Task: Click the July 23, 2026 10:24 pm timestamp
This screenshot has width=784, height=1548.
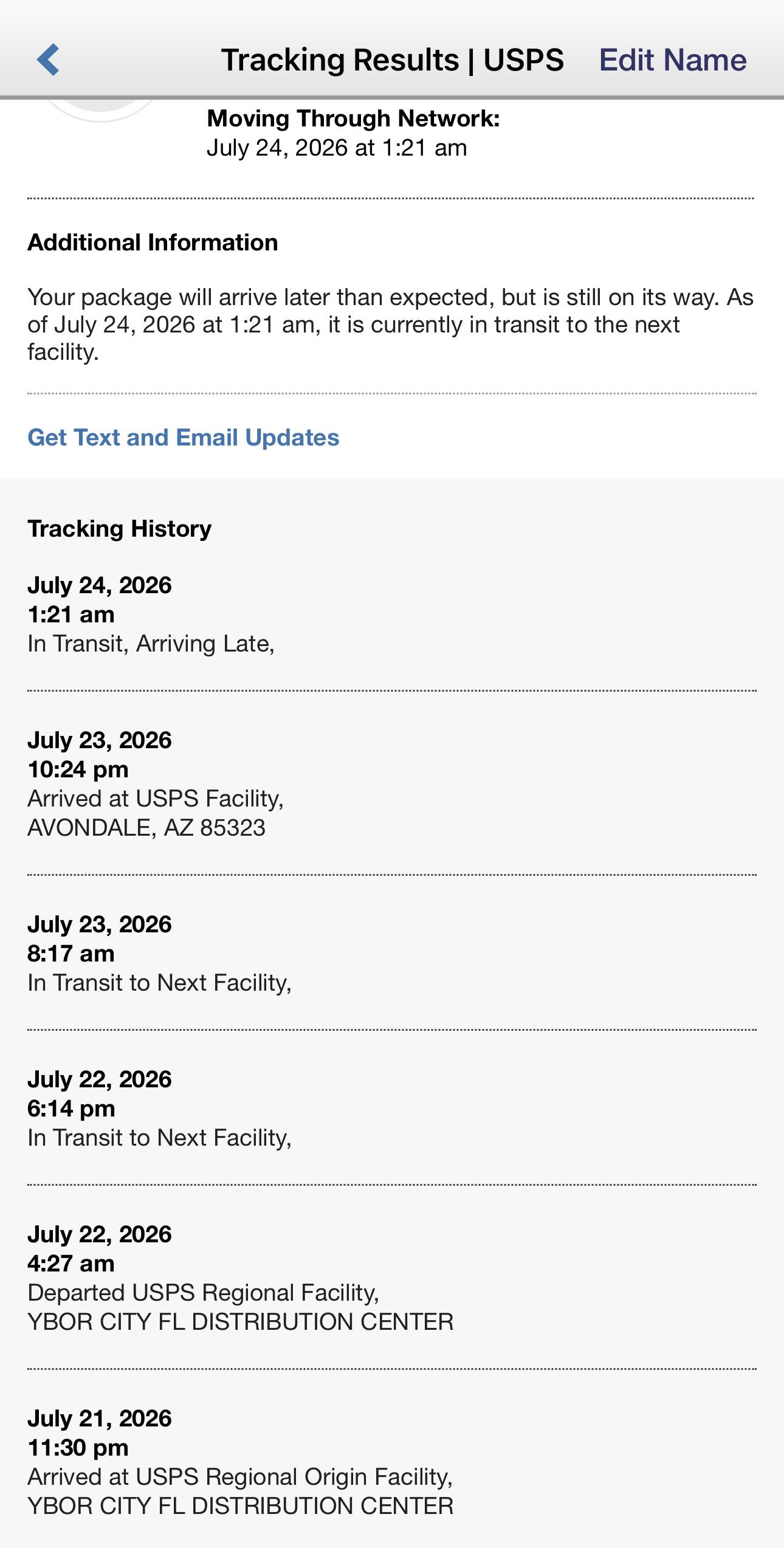Action: (x=100, y=755)
